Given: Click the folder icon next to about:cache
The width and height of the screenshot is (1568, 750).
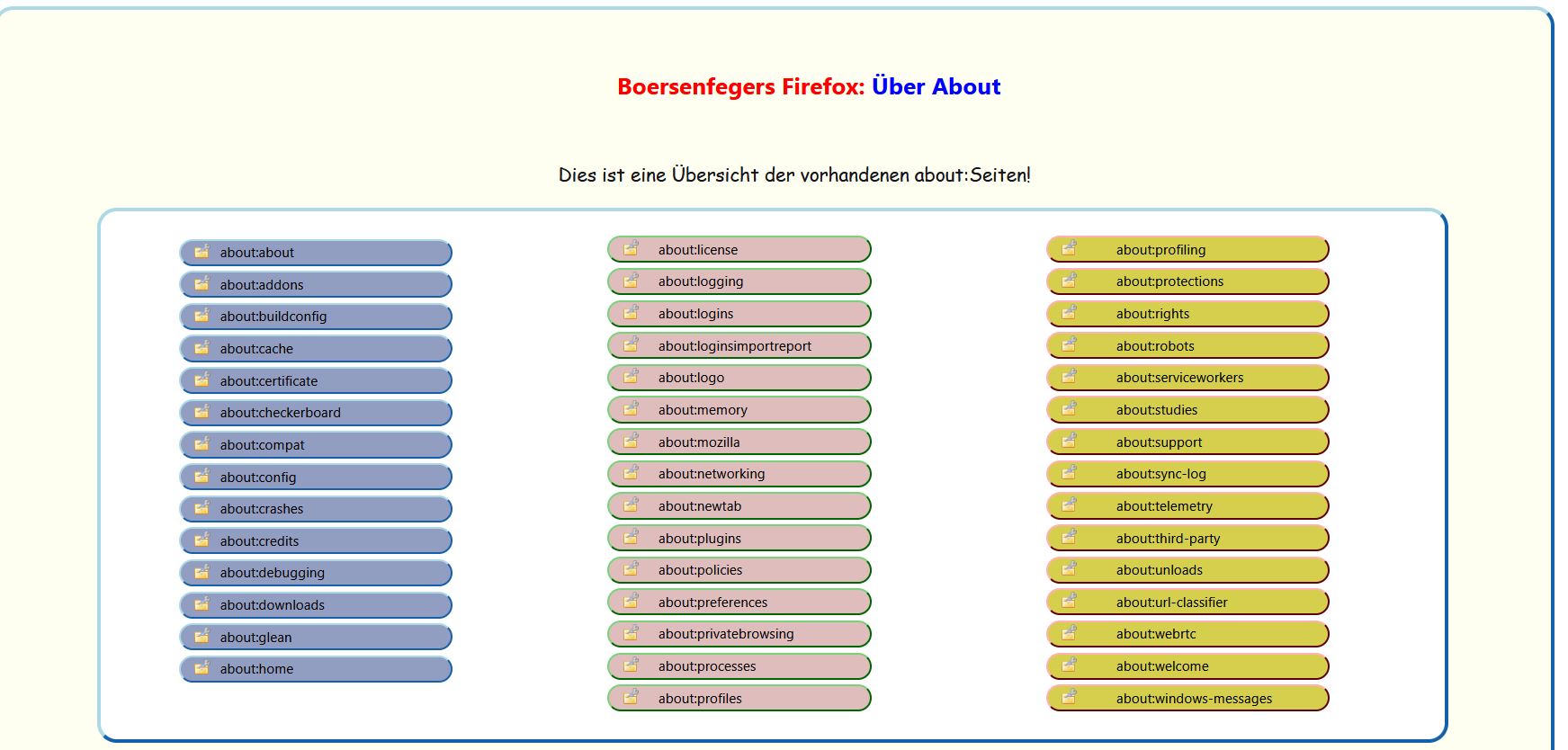Looking at the screenshot, I should tap(202, 347).
